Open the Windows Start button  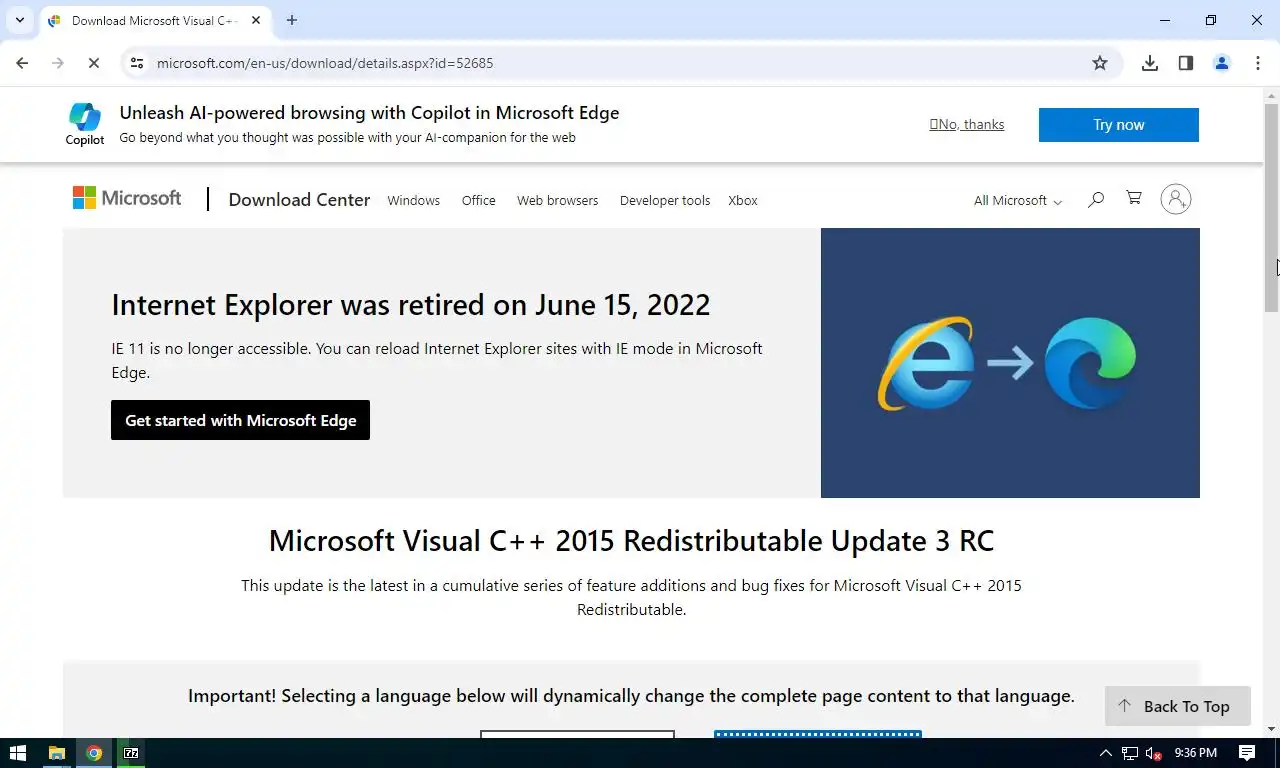point(18,753)
